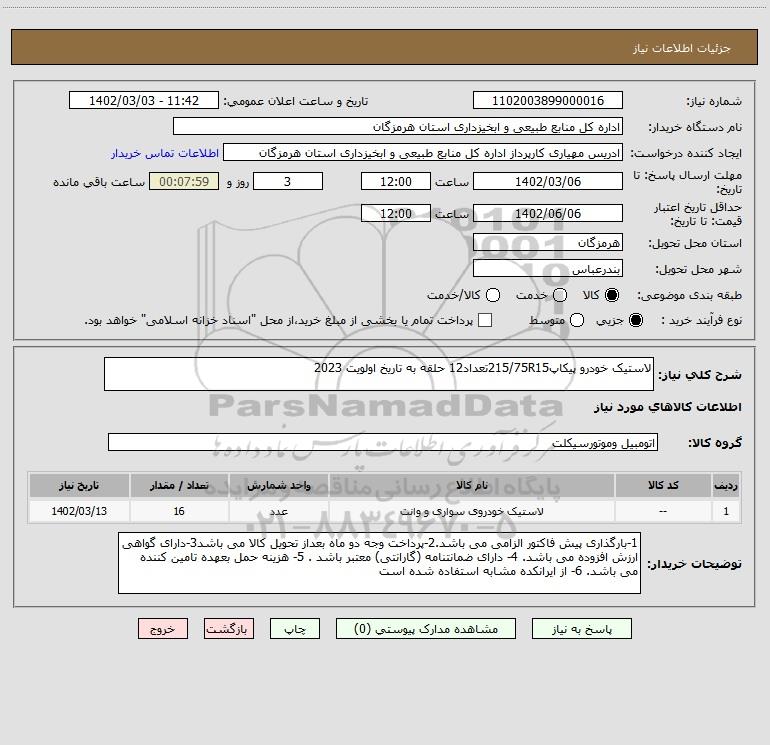Click the شماره نیاز field 1102003899000016

[x=548, y=100]
